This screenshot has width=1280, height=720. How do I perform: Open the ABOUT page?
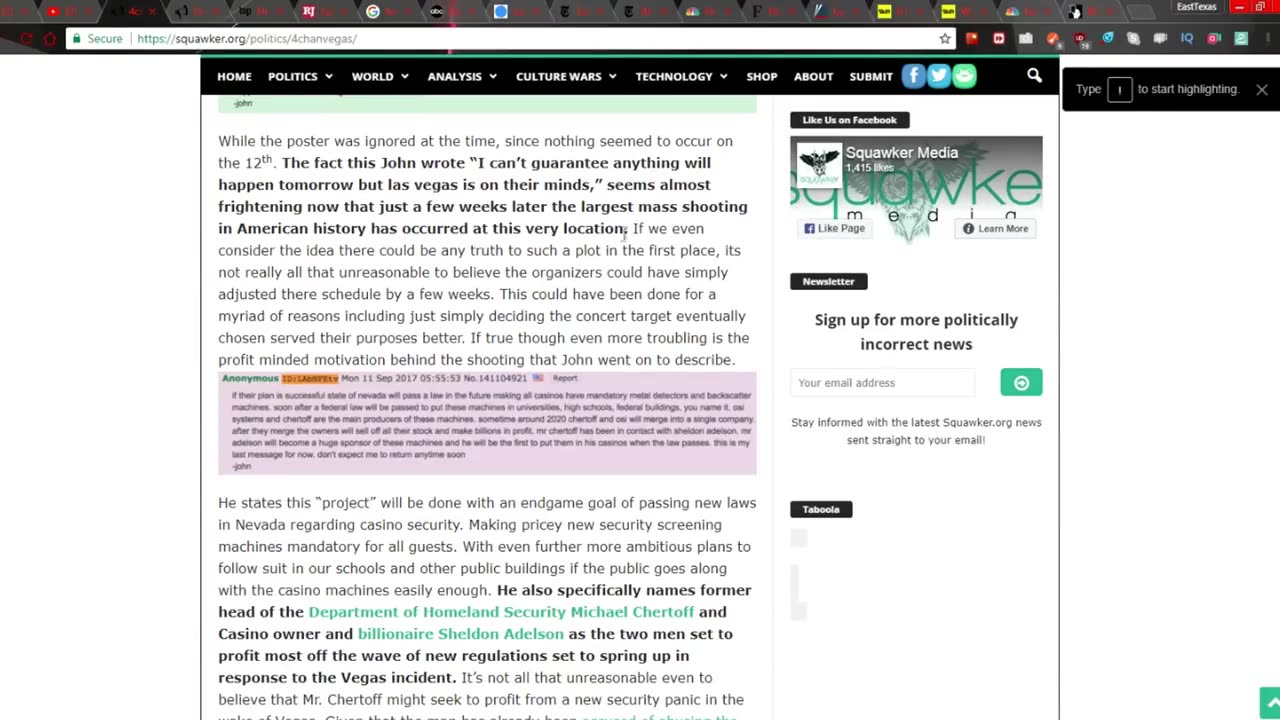813,76
